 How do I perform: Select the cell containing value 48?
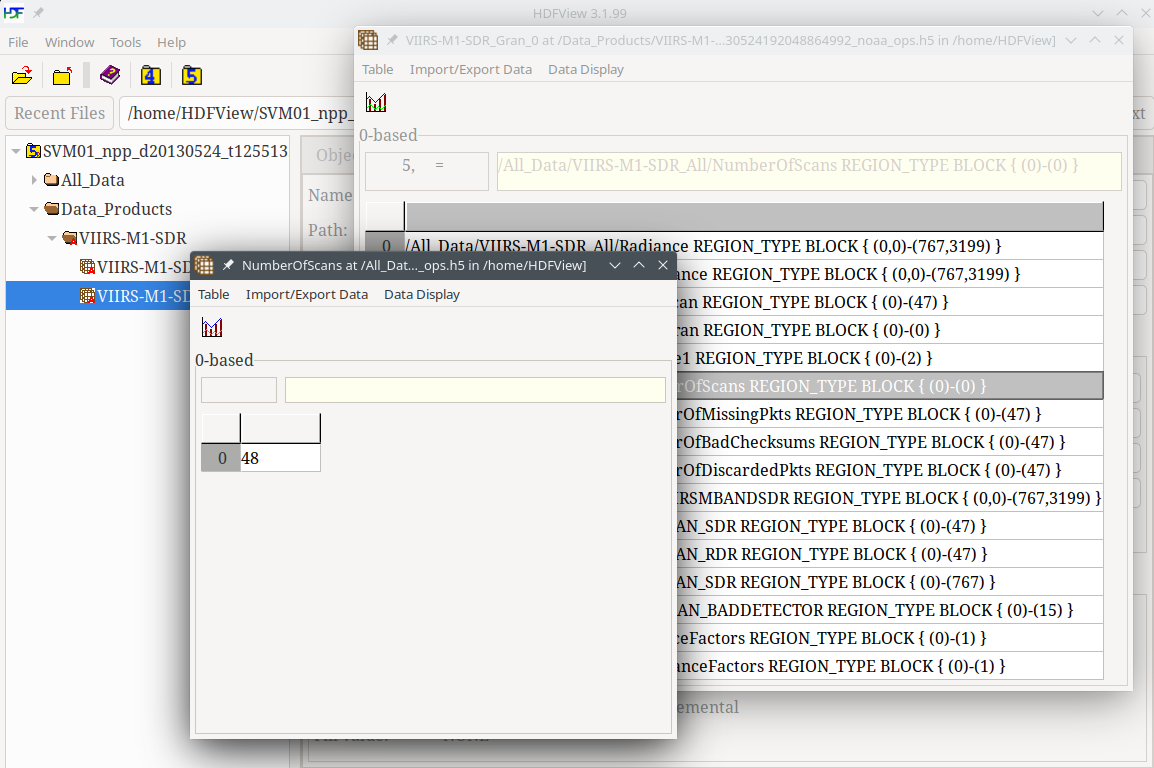pos(279,458)
